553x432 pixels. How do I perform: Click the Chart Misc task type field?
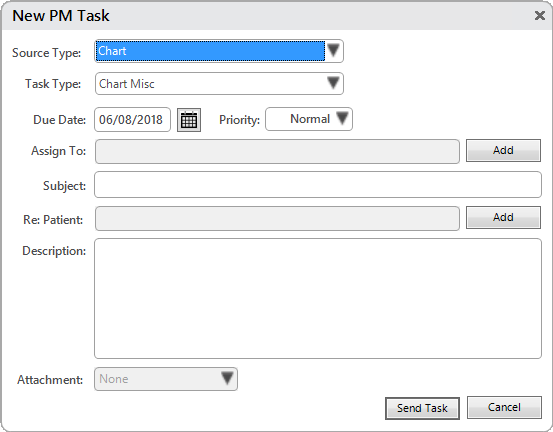(x=211, y=84)
